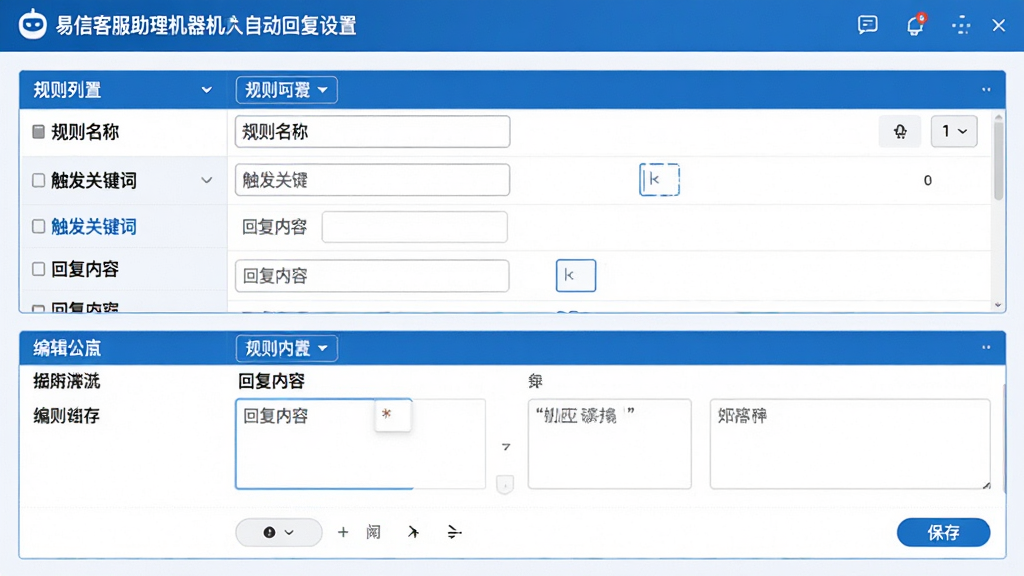Open the more options dots on the 规则列置 panel header

[x=986, y=89]
